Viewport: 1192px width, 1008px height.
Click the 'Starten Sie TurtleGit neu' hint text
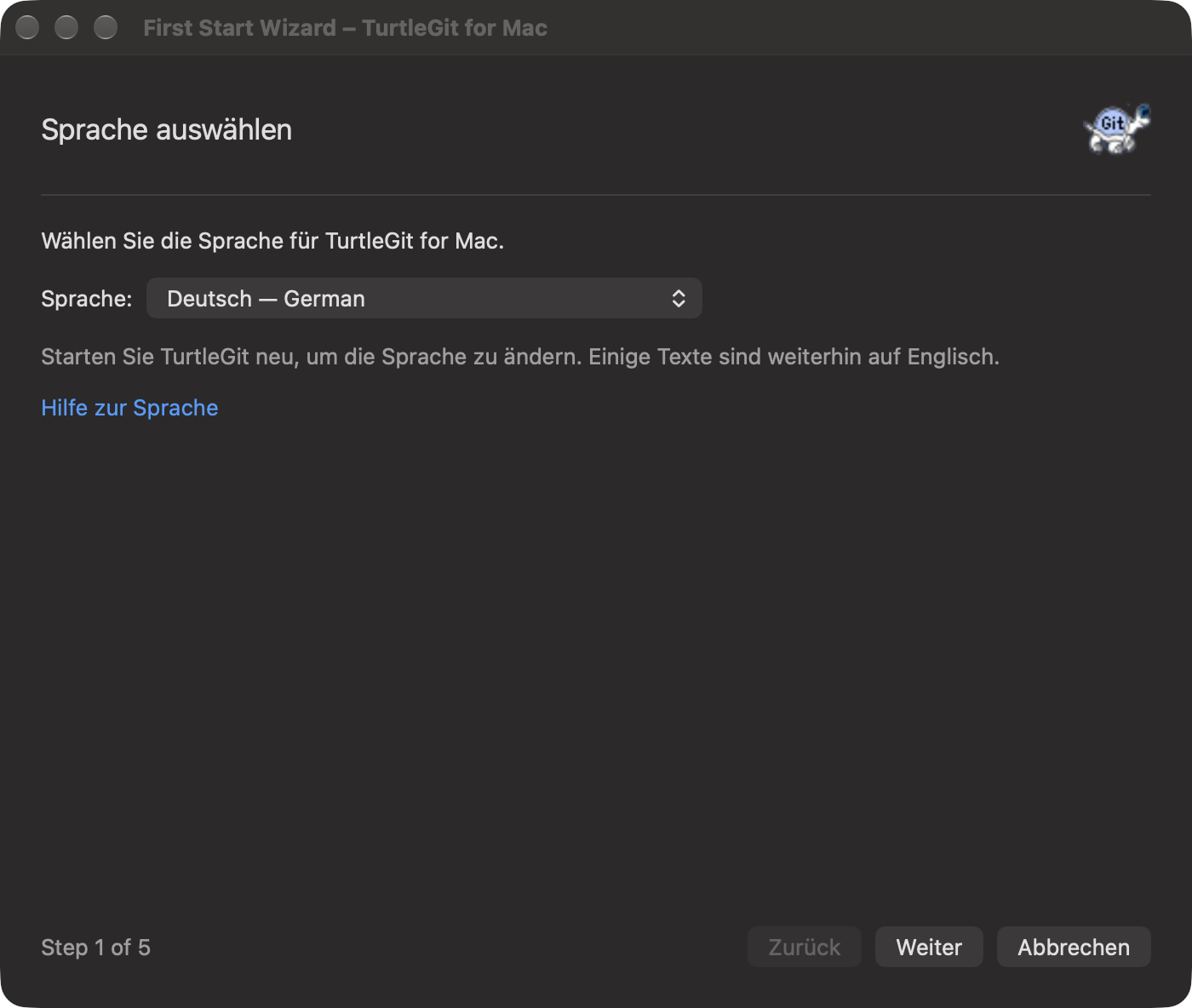click(x=520, y=356)
